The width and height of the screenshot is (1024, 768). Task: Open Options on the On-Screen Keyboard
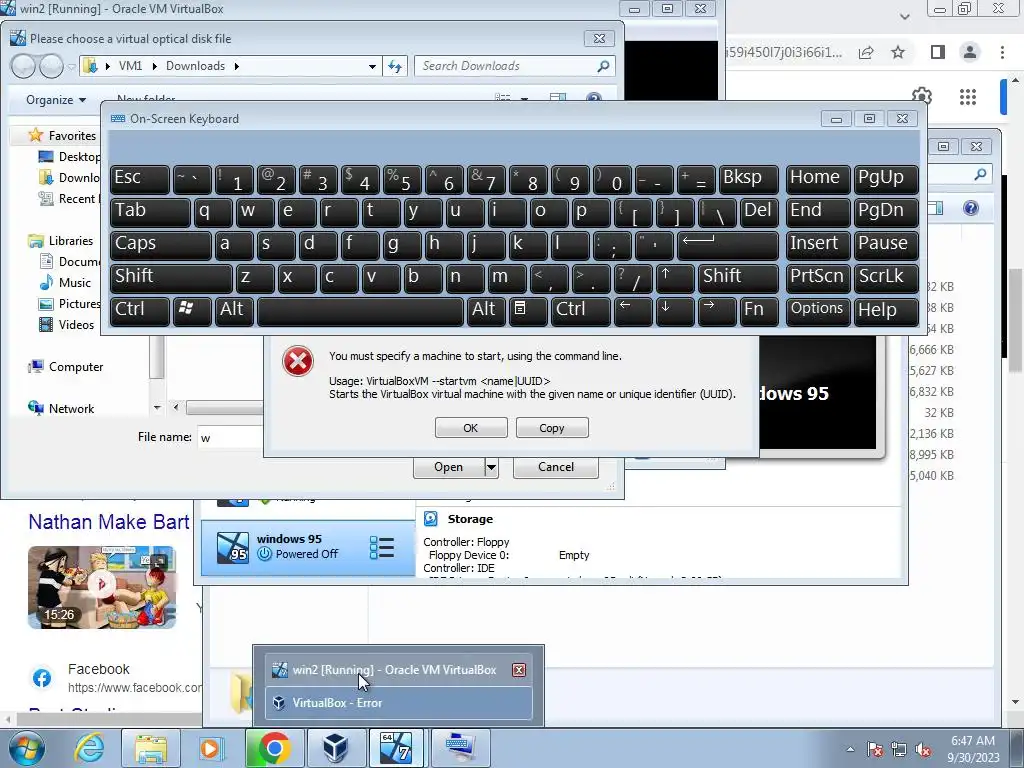coord(818,311)
